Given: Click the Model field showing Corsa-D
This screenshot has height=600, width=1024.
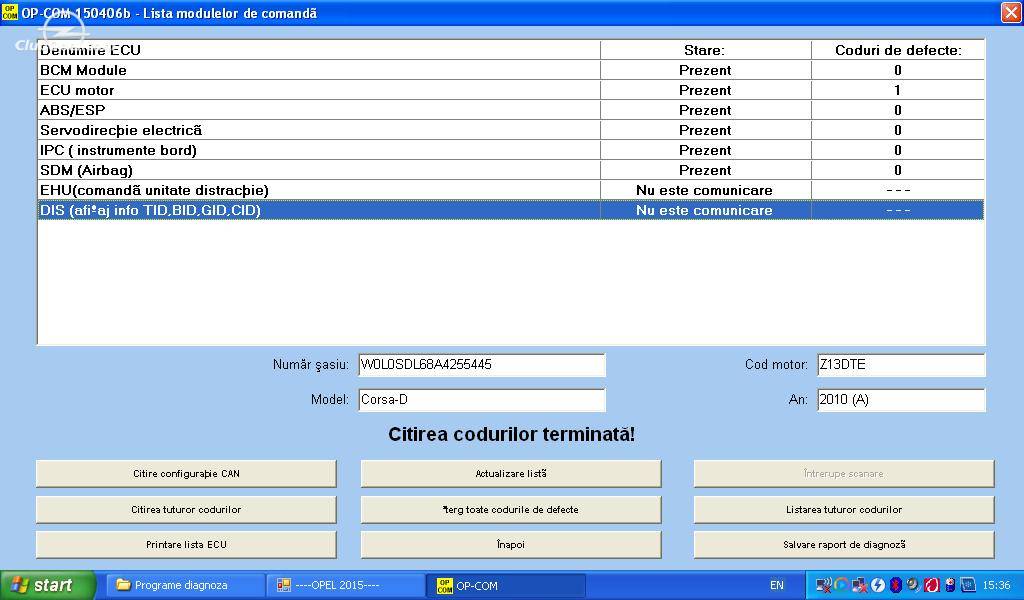Looking at the screenshot, I should [482, 400].
